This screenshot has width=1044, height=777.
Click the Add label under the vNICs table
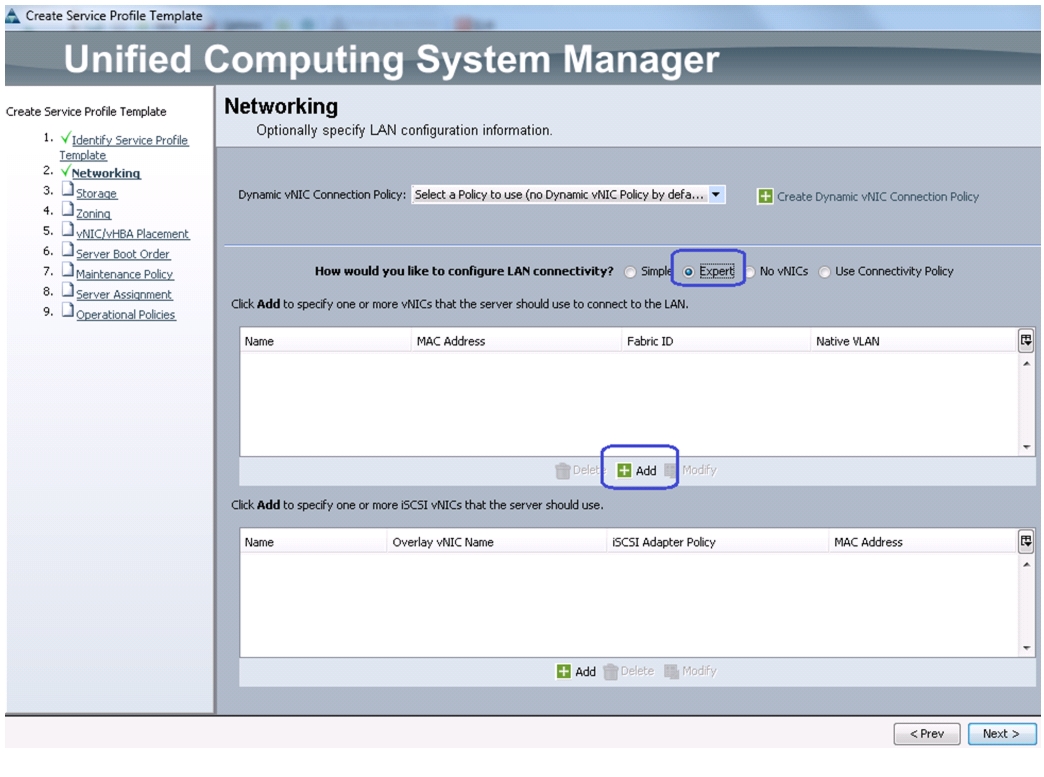tap(646, 471)
